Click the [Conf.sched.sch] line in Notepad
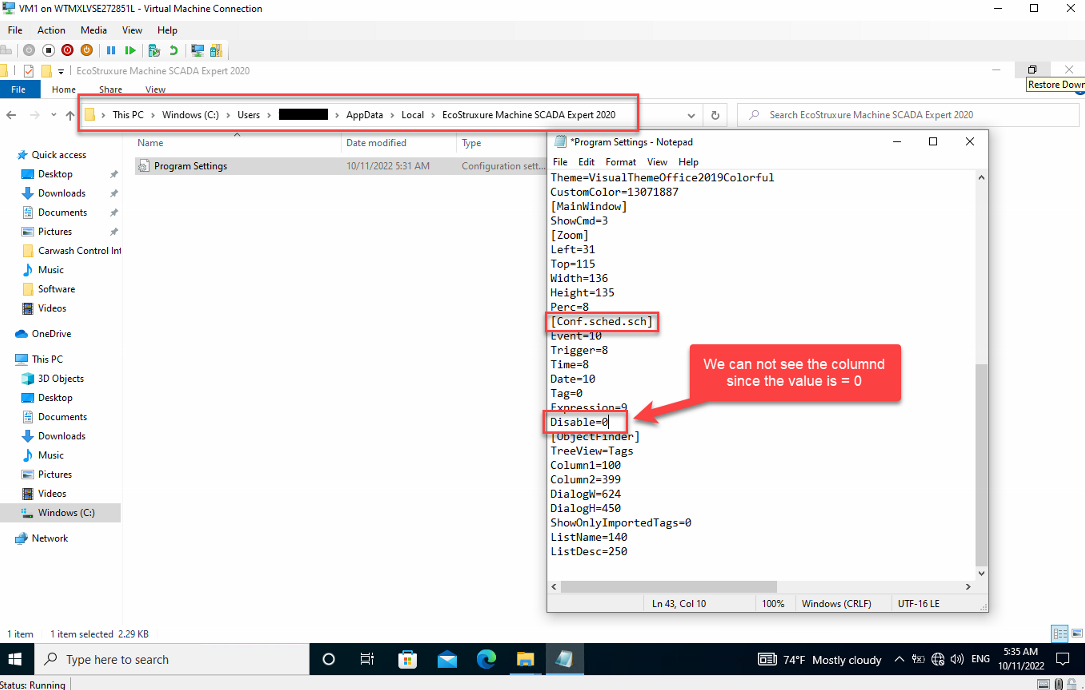Image resolution: width=1085 pixels, height=690 pixels. 601,321
